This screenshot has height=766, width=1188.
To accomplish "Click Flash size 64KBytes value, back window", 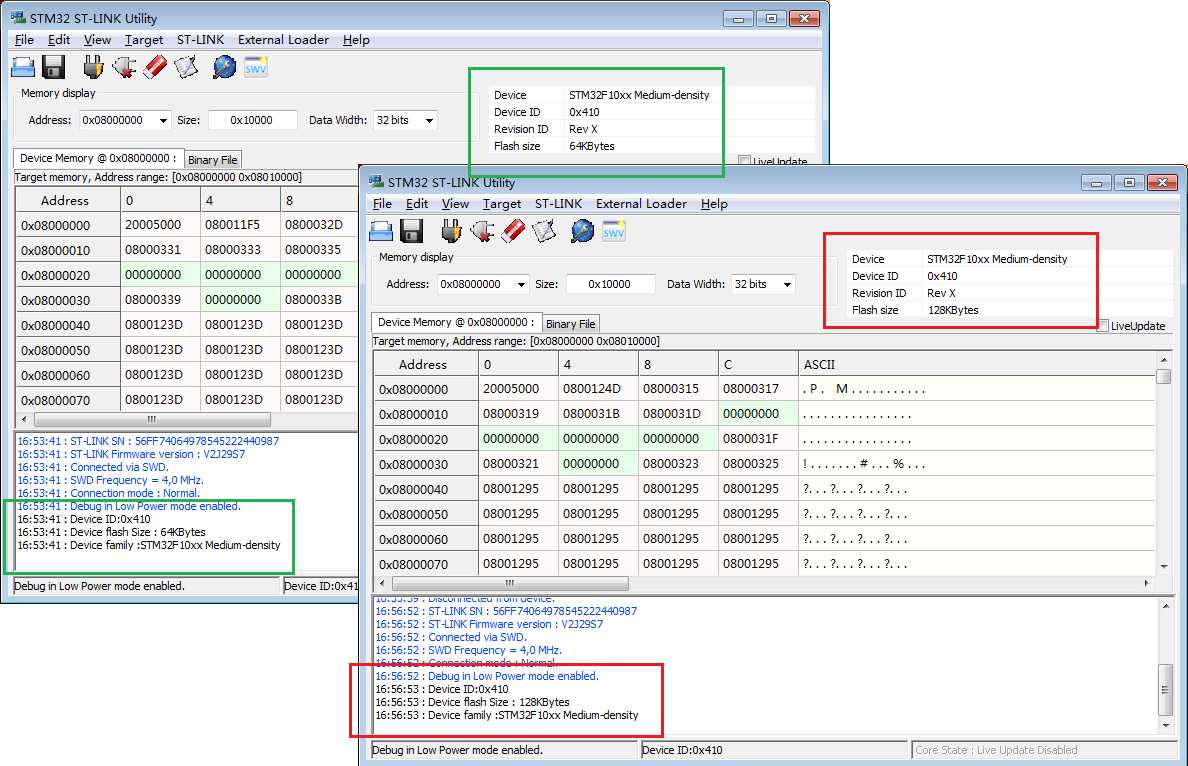I will click(592, 146).
